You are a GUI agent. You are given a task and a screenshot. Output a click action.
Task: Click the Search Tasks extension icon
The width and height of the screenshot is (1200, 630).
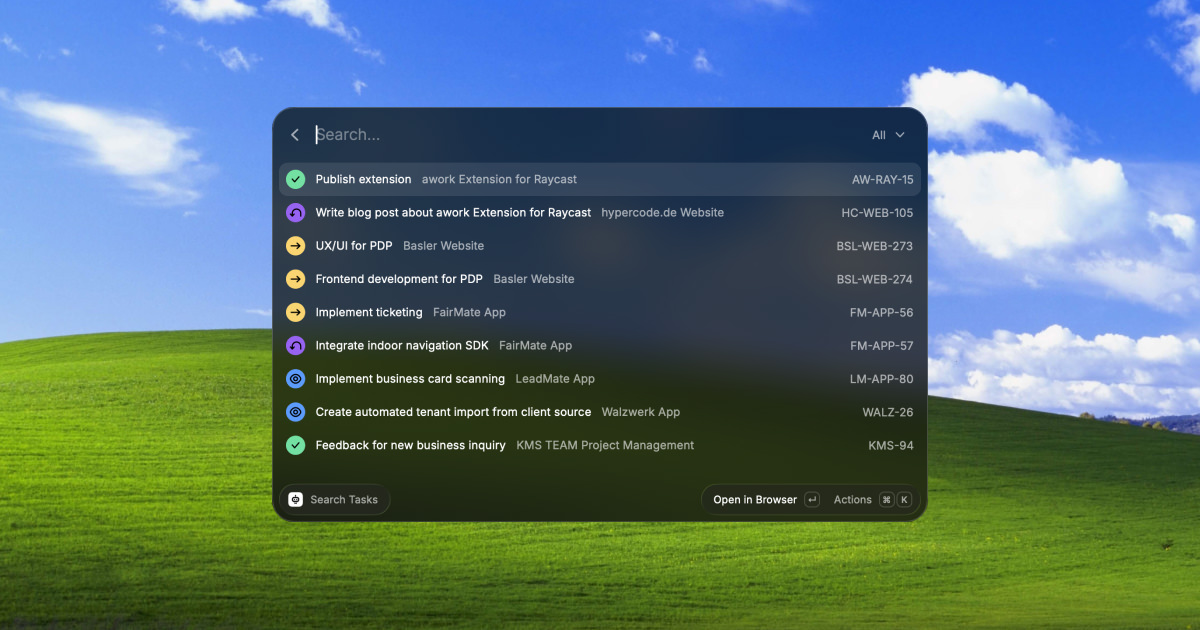(296, 499)
